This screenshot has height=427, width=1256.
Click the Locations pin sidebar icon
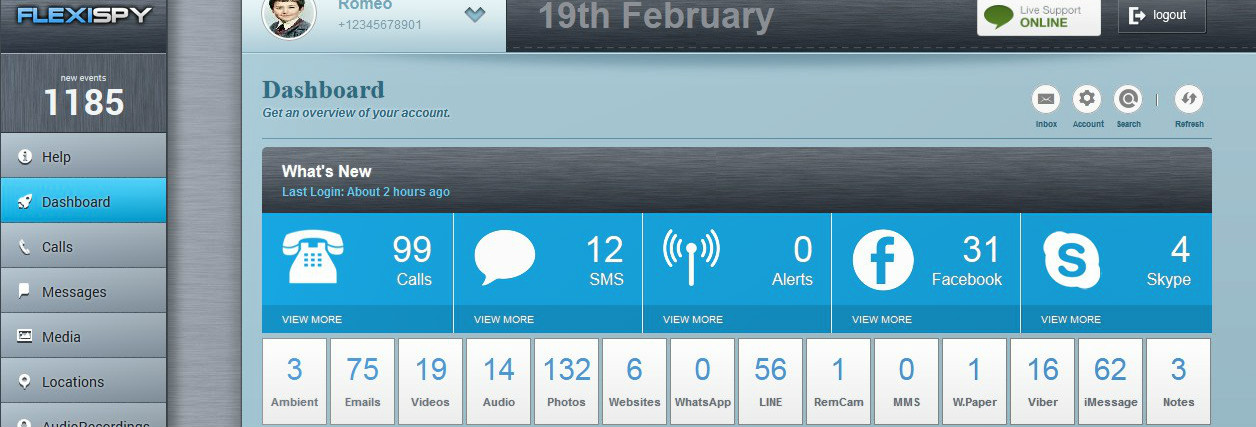25,381
